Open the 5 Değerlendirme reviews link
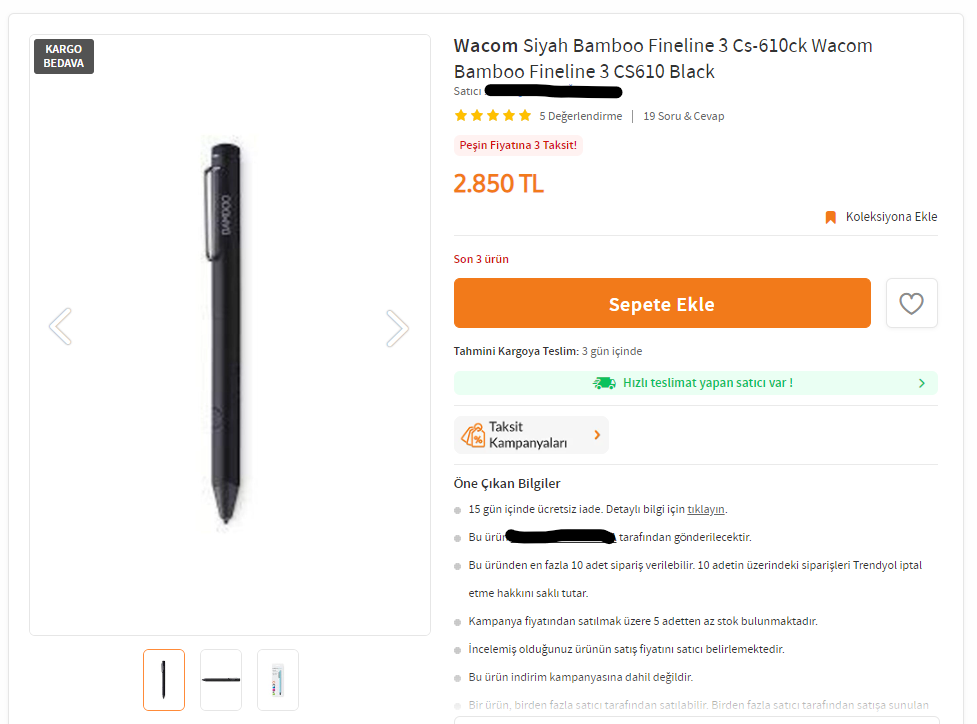 point(580,116)
